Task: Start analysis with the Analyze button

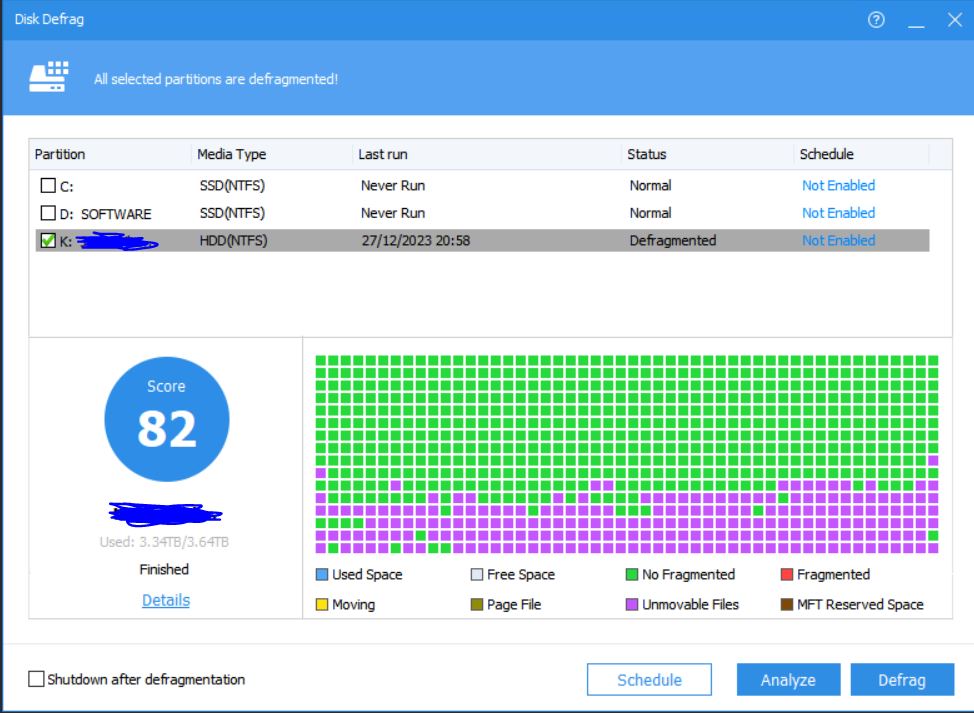Action: 788,679
